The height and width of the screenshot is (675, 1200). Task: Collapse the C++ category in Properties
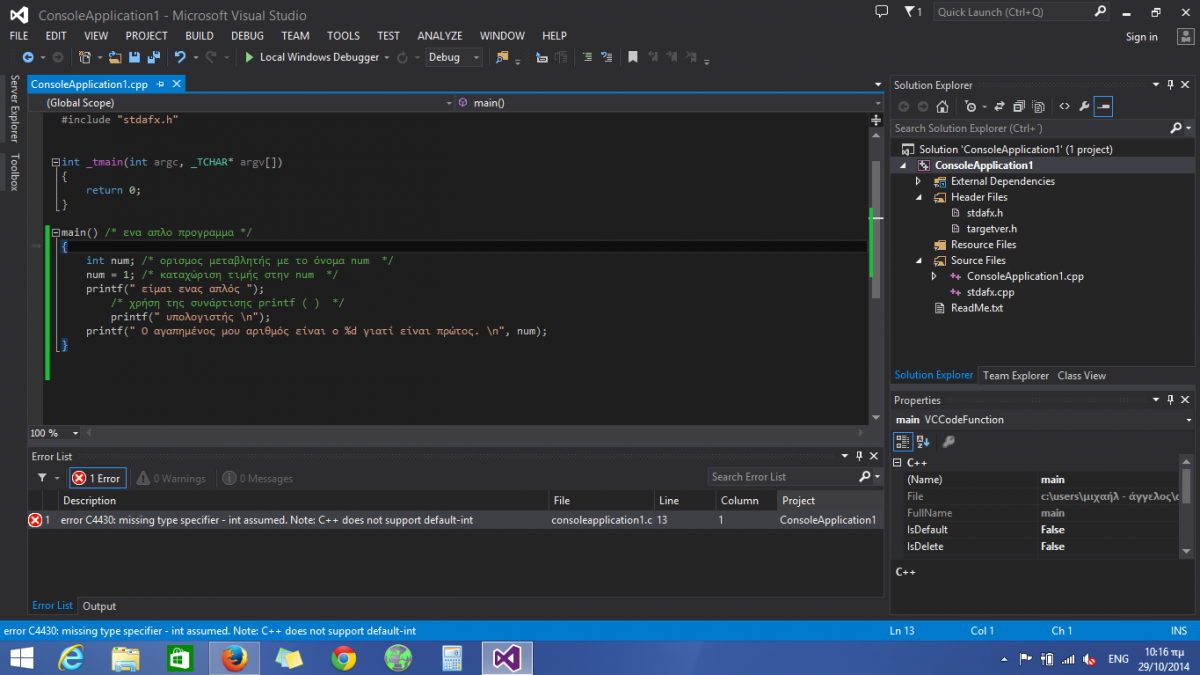898,463
